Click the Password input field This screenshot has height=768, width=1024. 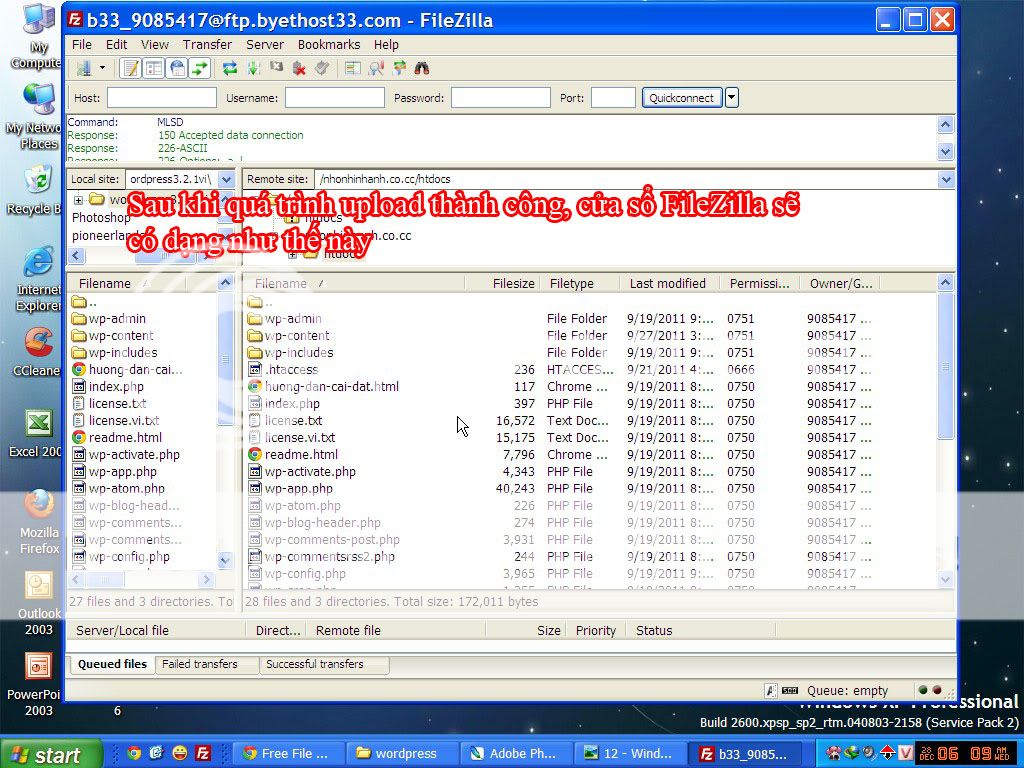click(x=500, y=98)
